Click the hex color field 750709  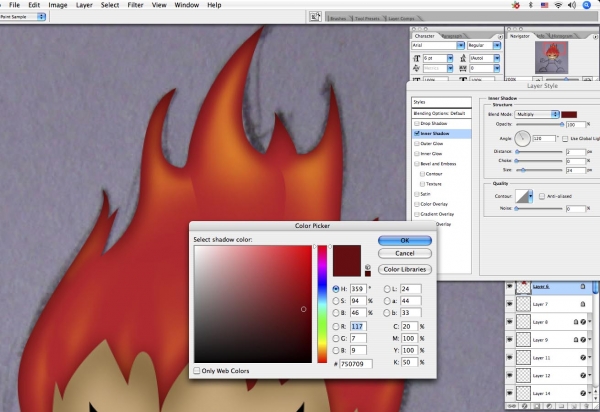355,363
